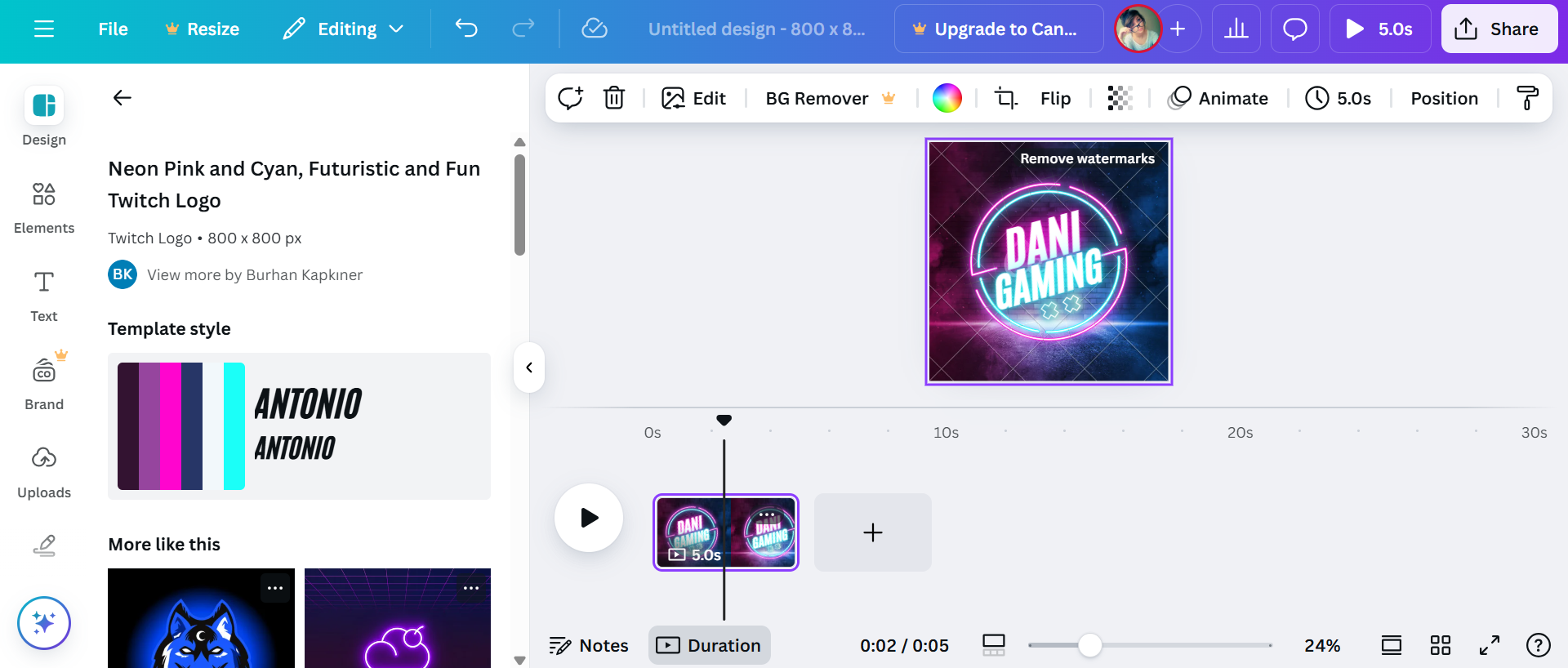
Task: Select the blue wolf template thumbnail
Action: (201, 618)
